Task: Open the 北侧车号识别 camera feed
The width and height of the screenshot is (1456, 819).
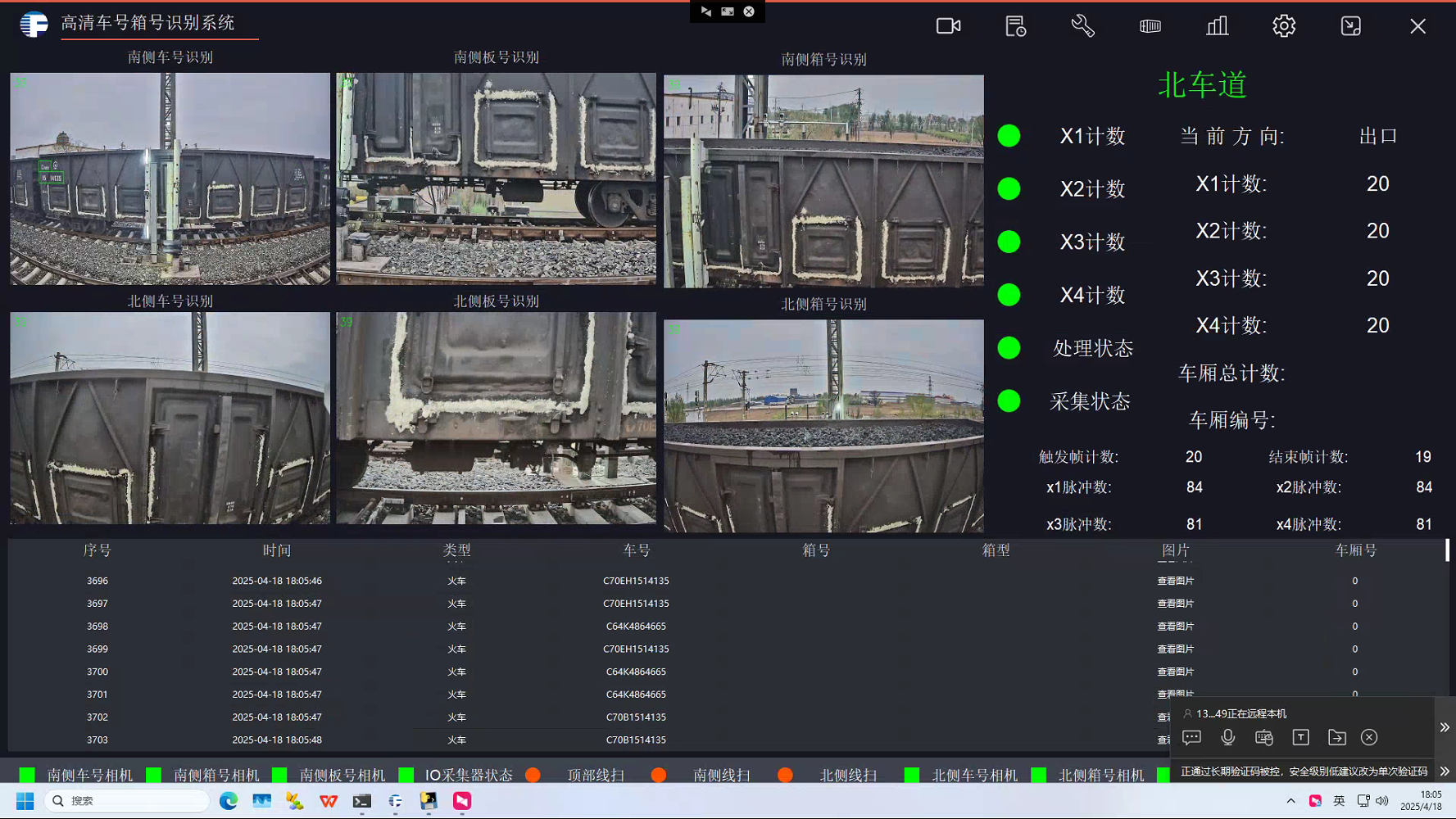Action: (170, 418)
